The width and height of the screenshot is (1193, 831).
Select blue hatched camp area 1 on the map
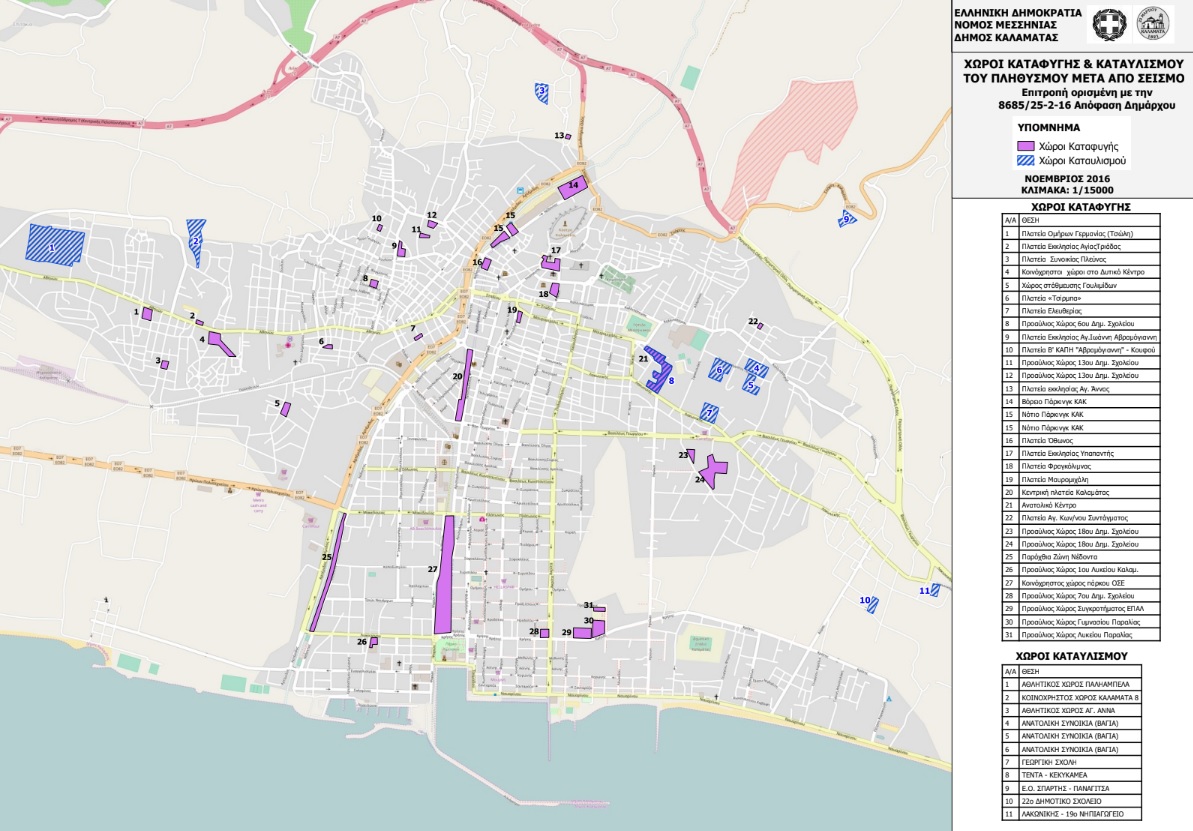(56, 244)
